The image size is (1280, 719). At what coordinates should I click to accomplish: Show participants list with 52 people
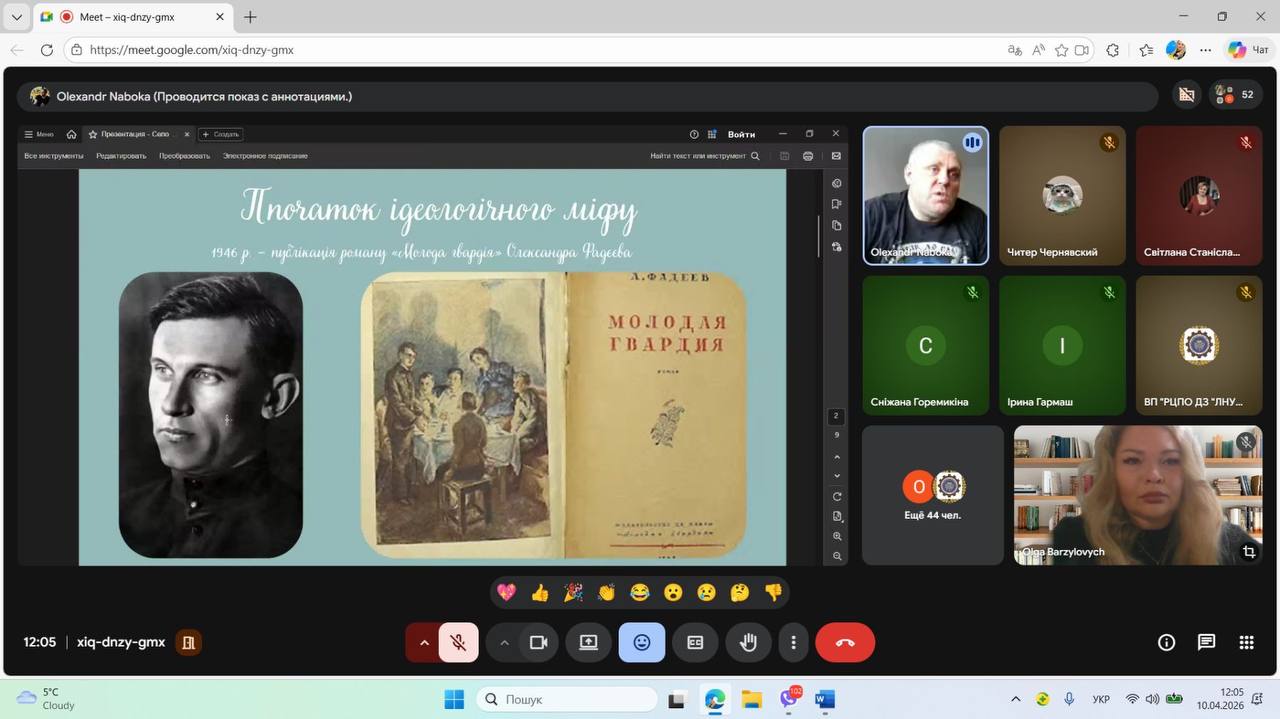pyautogui.click(x=1235, y=95)
